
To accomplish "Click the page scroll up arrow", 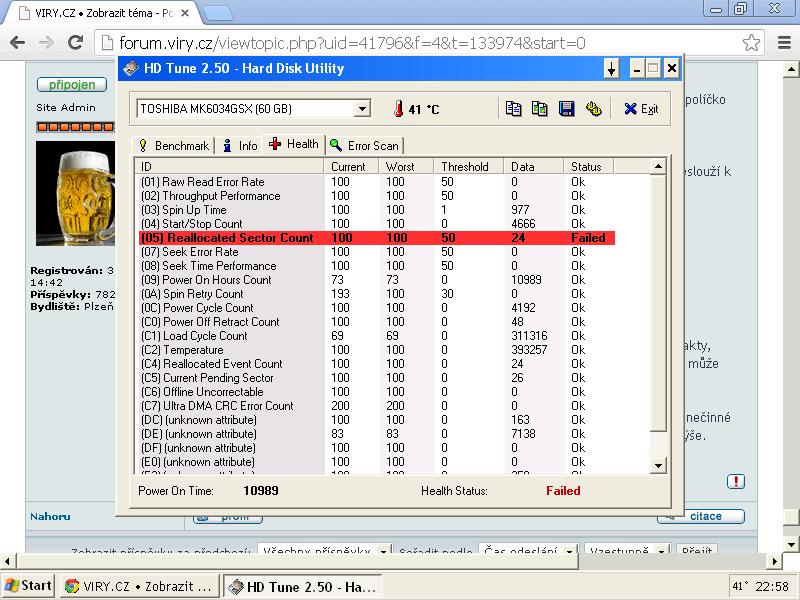I will (x=791, y=68).
